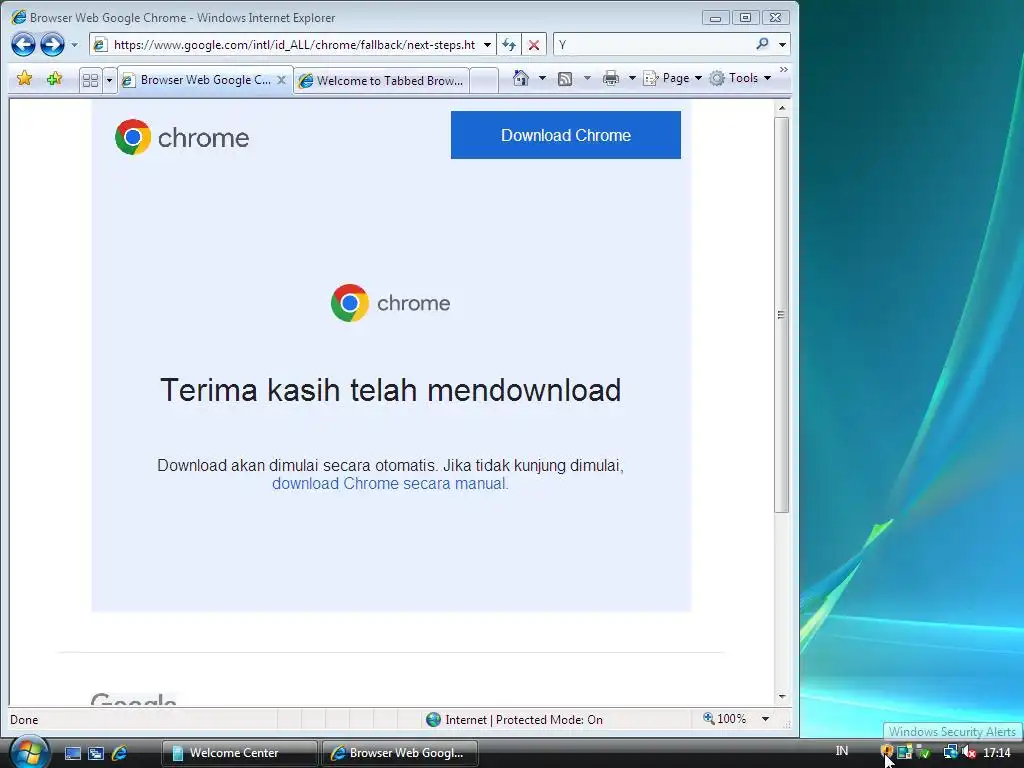1024x768 pixels.
Task: Expand the Feeds dropdown arrow
Action: (x=587, y=78)
